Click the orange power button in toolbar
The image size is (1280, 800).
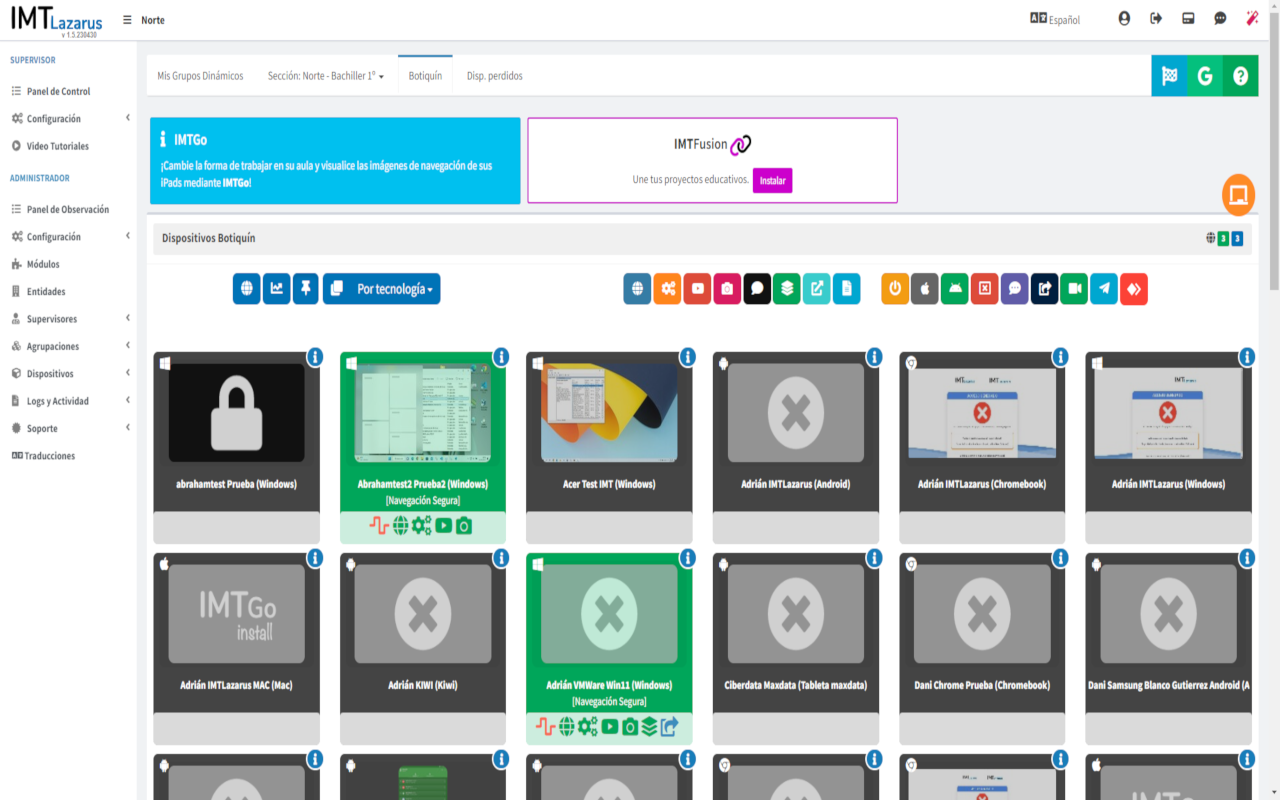(895, 289)
